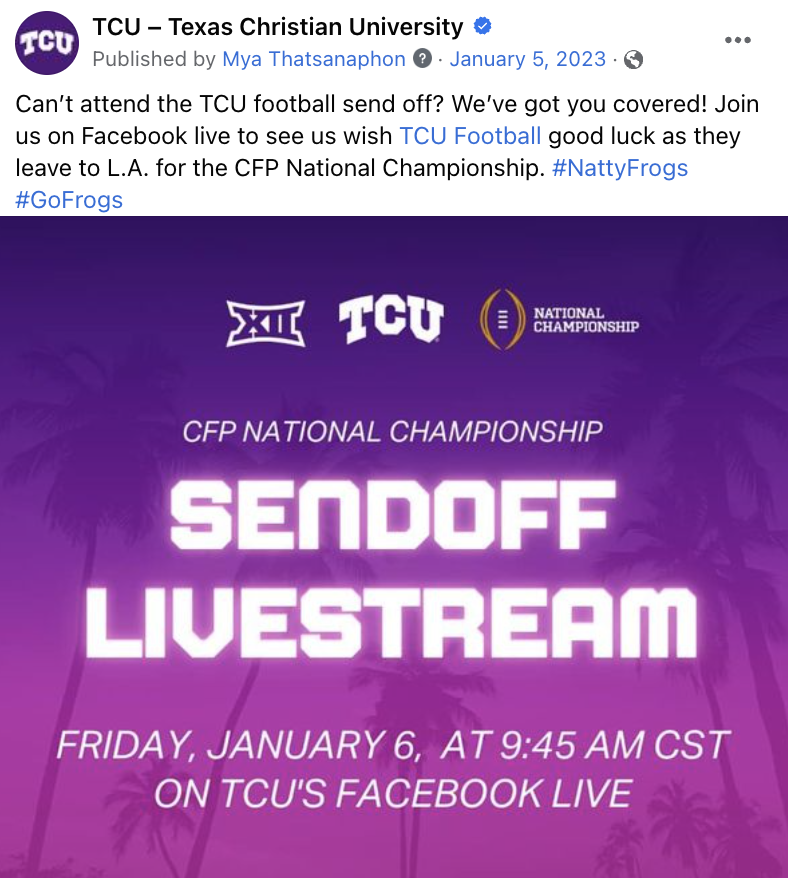Click the SENDOFF headline in the image
788x878 pixels.
click(x=392, y=518)
